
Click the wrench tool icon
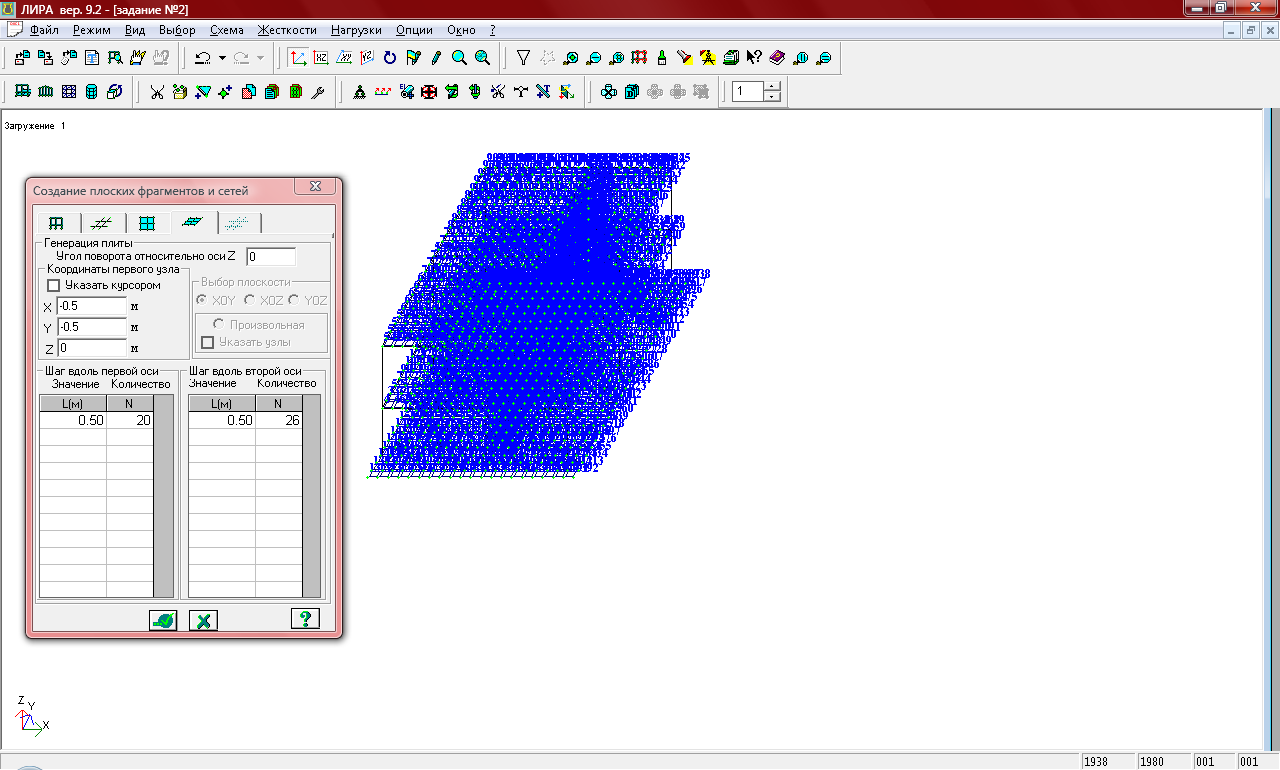pos(318,92)
